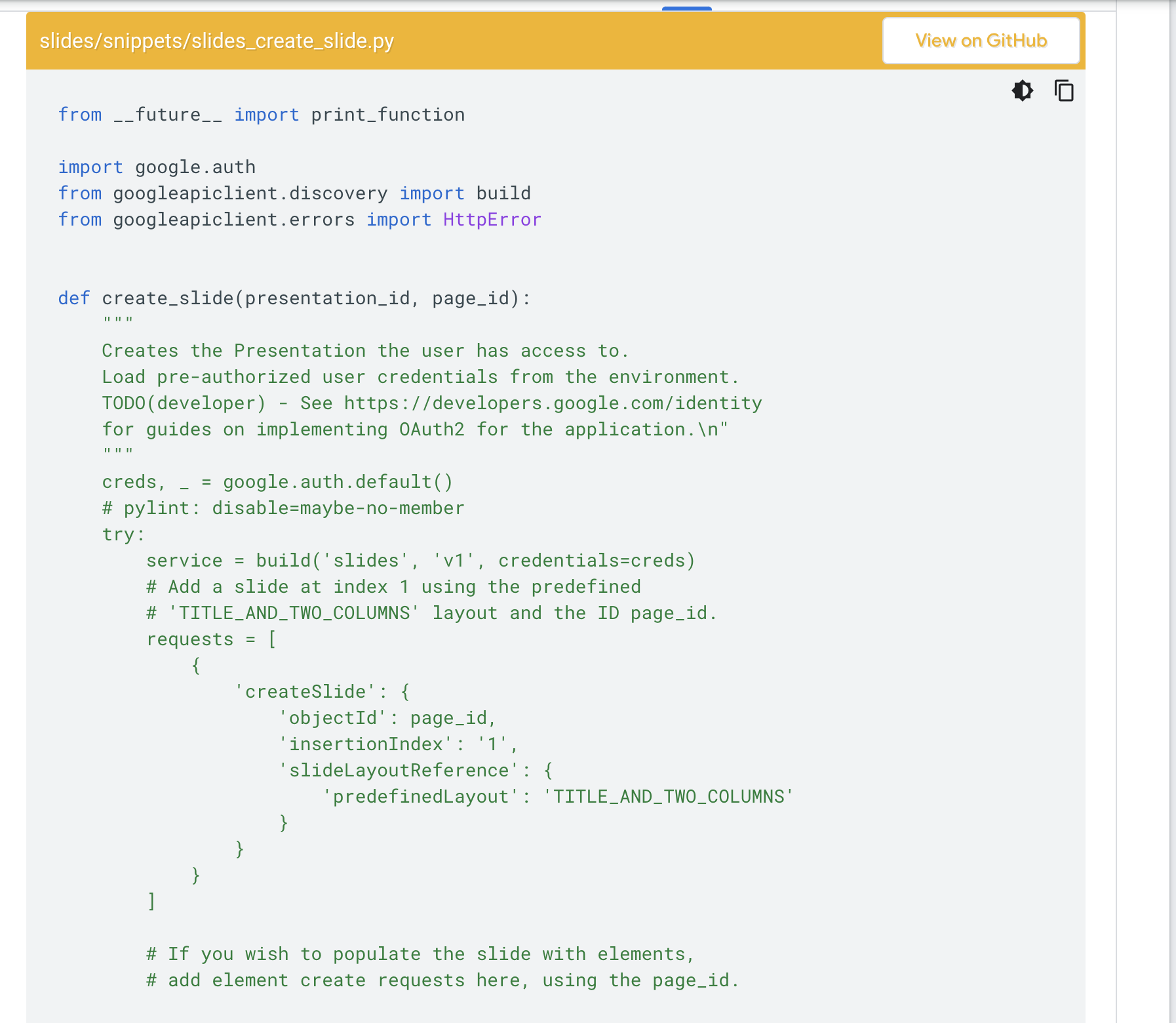The width and height of the screenshot is (1176, 1023).
Task: Click the 'slideLayoutReference' key
Action: click(x=399, y=771)
